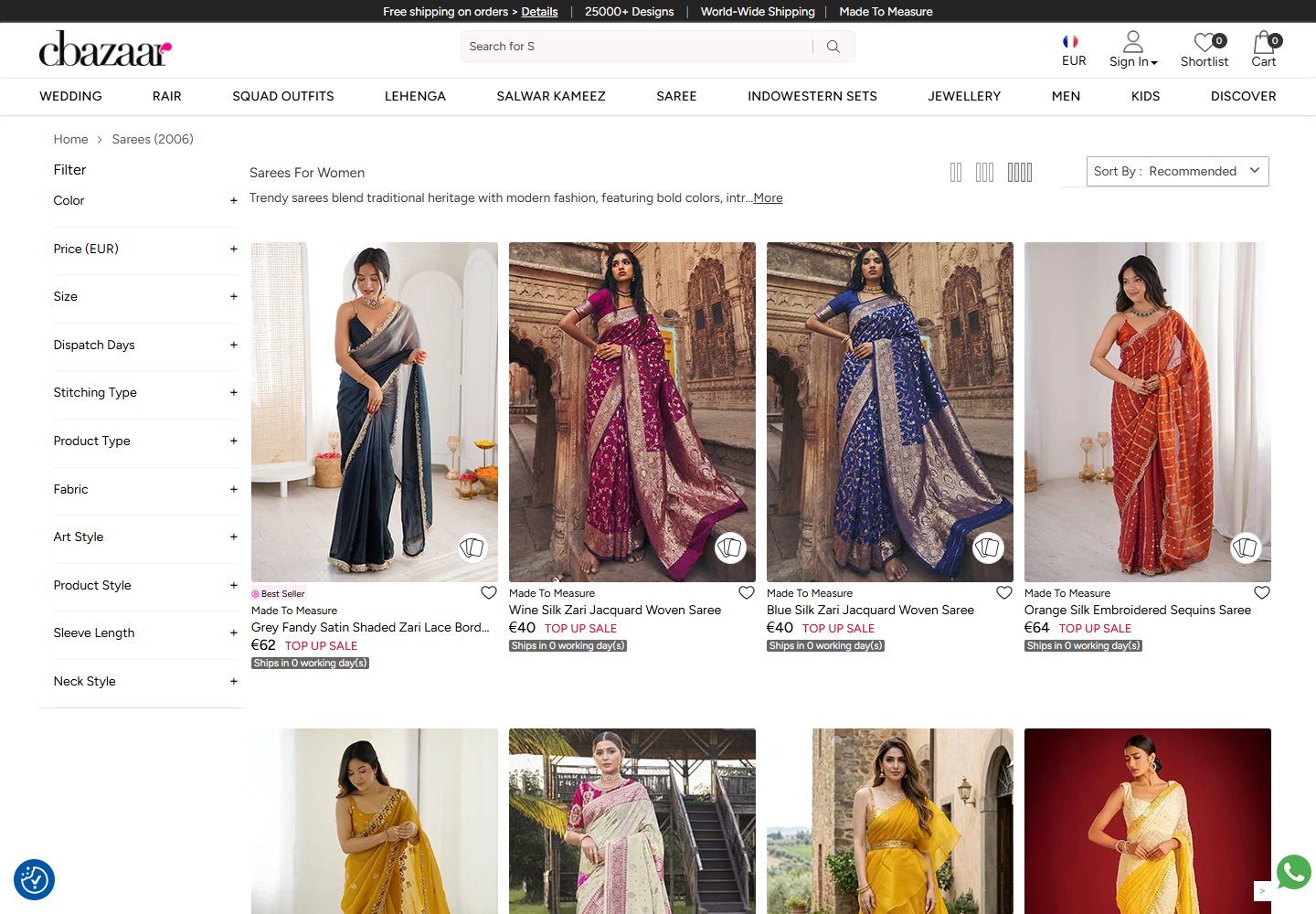
Task: Open the MEN menu
Action: (x=1066, y=96)
